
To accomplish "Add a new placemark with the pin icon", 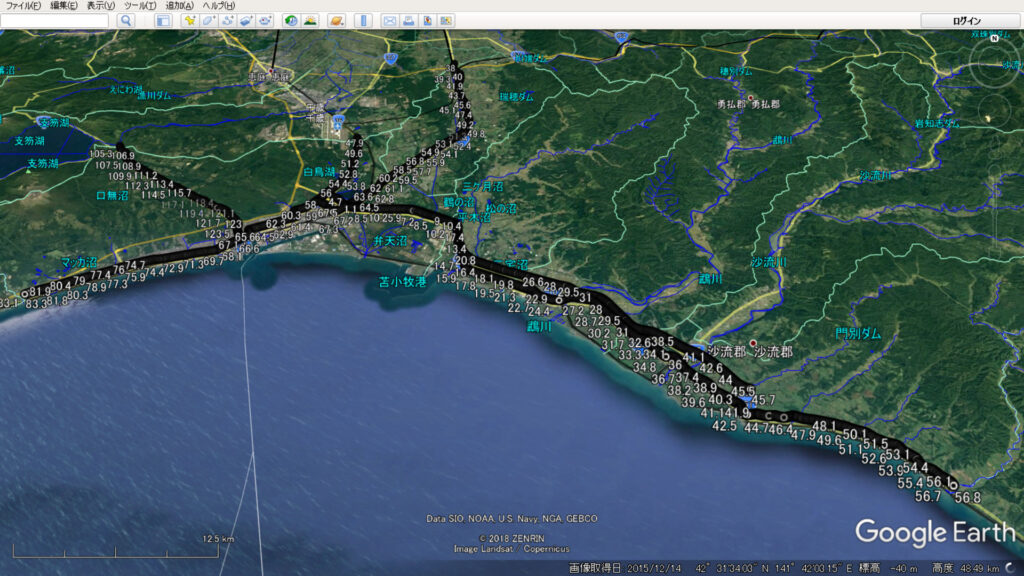I will [188, 20].
